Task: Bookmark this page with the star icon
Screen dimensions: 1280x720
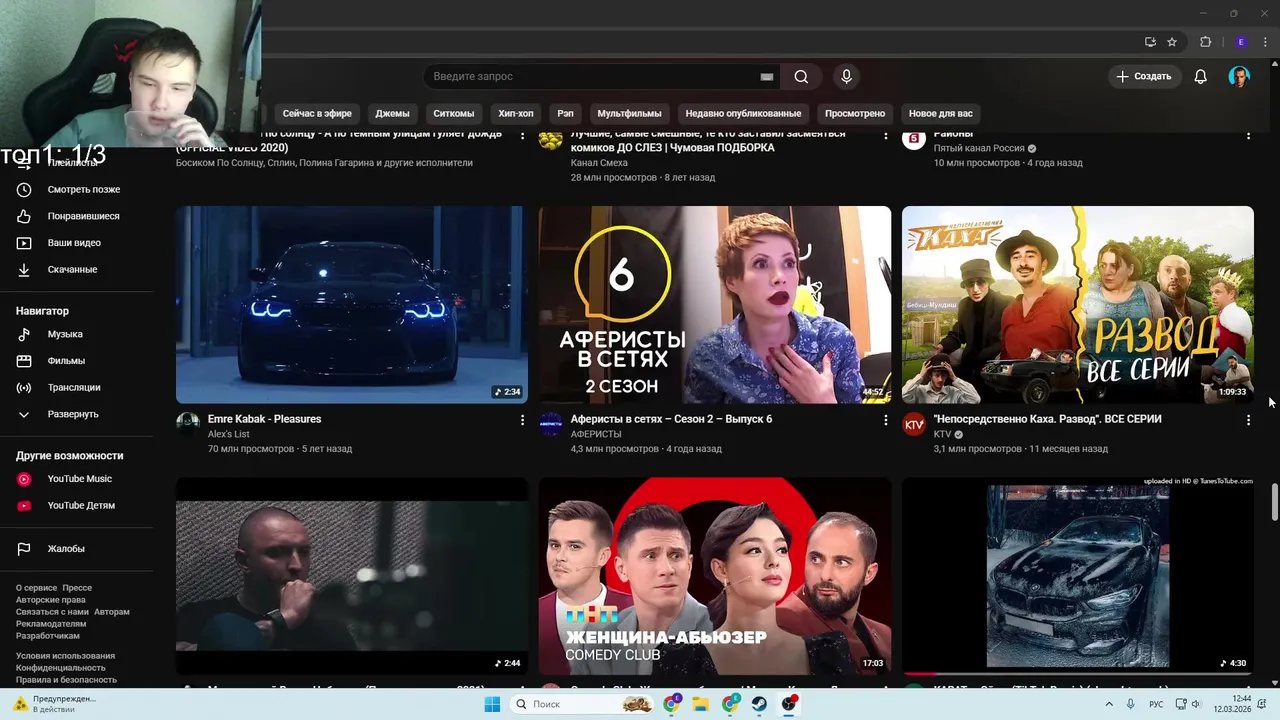Action: tap(1172, 42)
